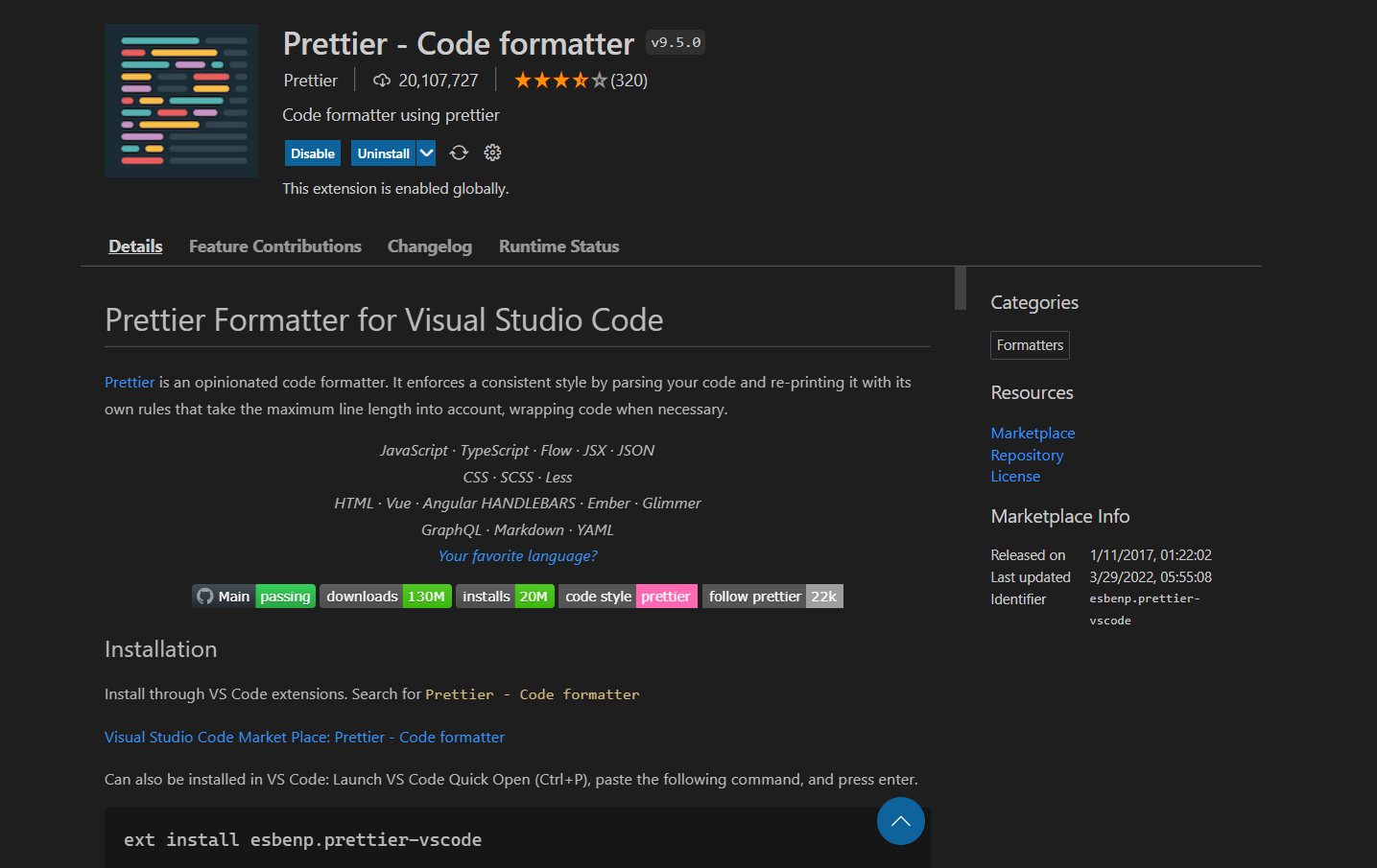This screenshot has width=1377, height=868.
Task: Click the Prettier publisher name
Action: tap(311, 81)
